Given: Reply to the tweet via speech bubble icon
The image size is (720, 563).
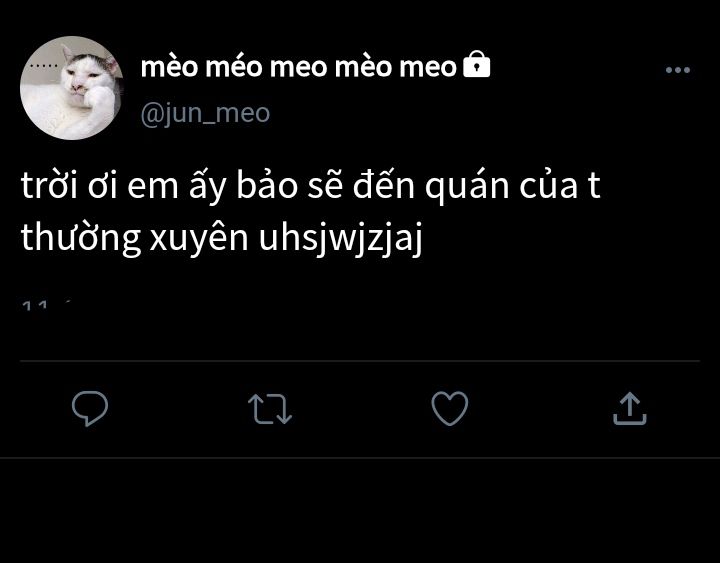Looking at the screenshot, I should pyautogui.click(x=90, y=408).
